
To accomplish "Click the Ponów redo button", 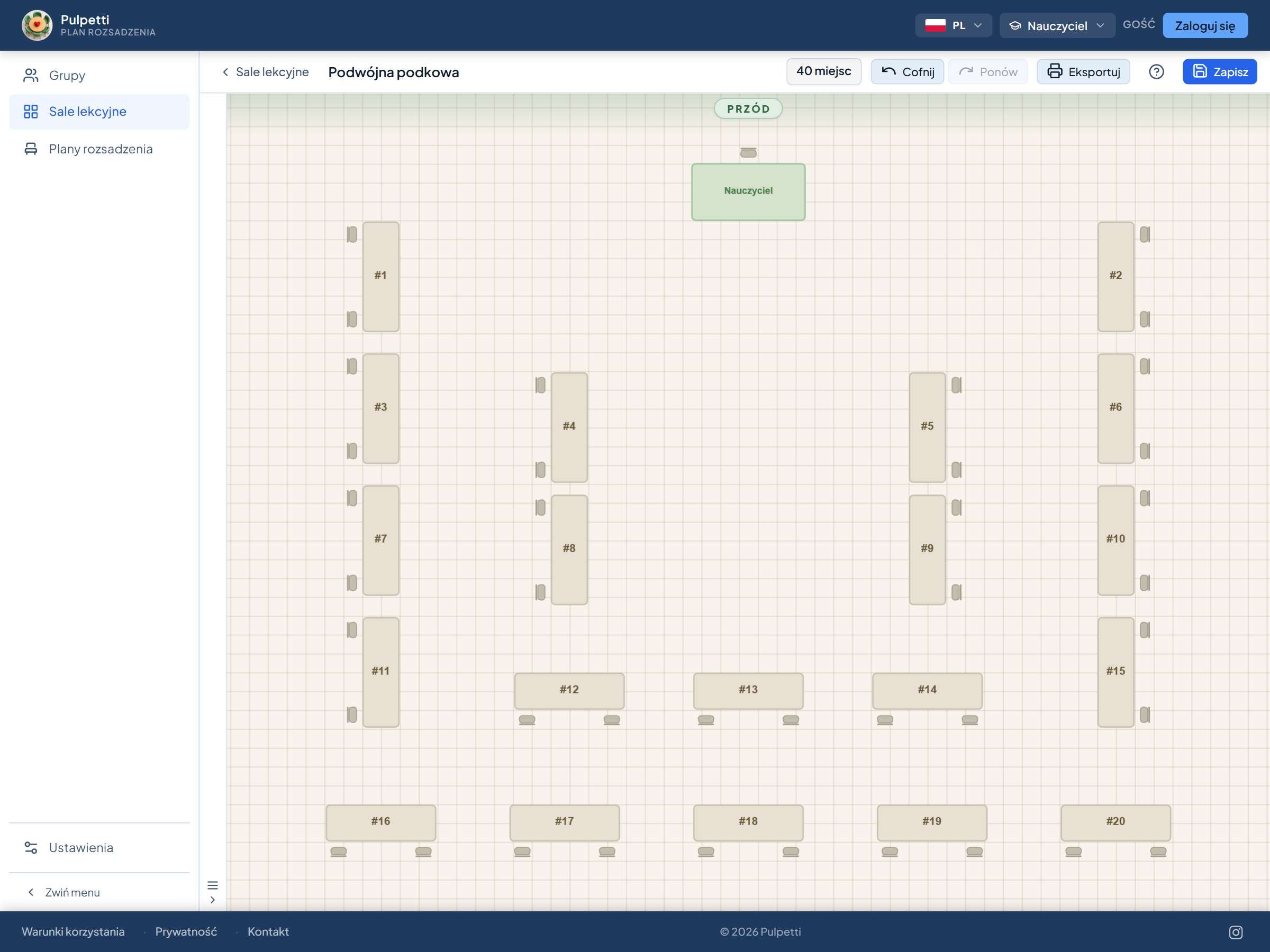I will [x=987, y=72].
